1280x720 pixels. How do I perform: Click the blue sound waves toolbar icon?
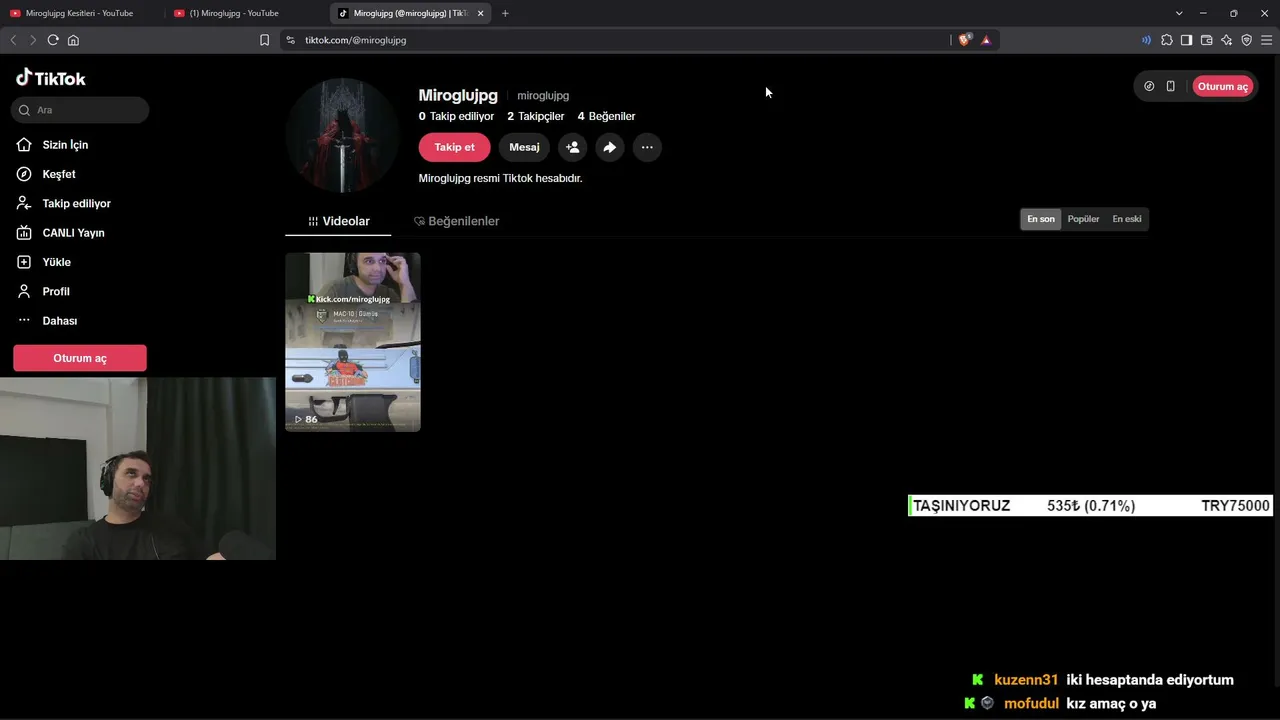point(1146,40)
